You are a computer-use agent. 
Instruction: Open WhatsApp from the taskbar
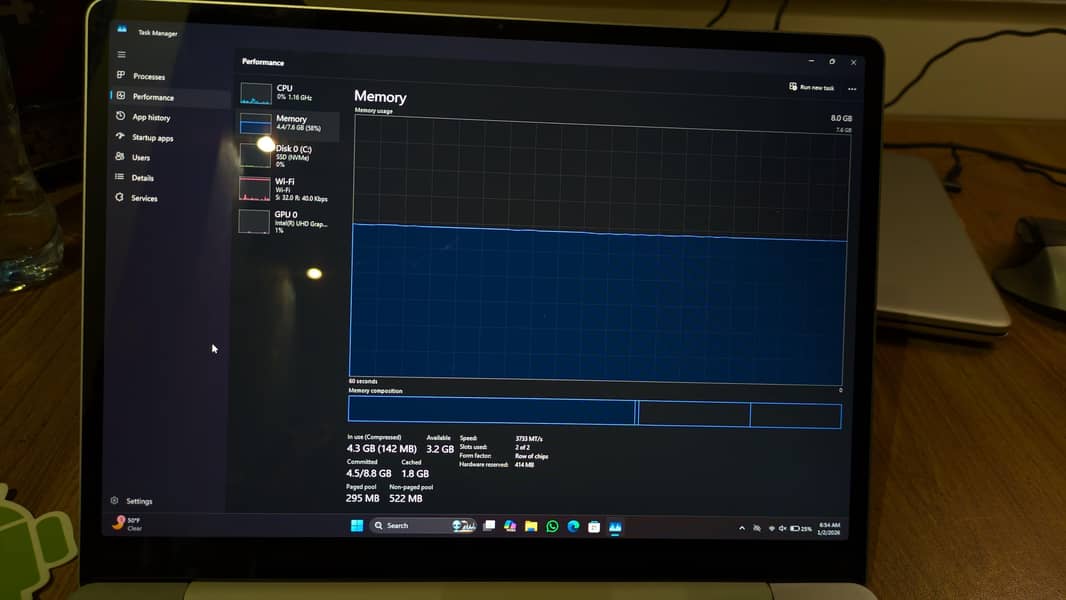point(552,527)
